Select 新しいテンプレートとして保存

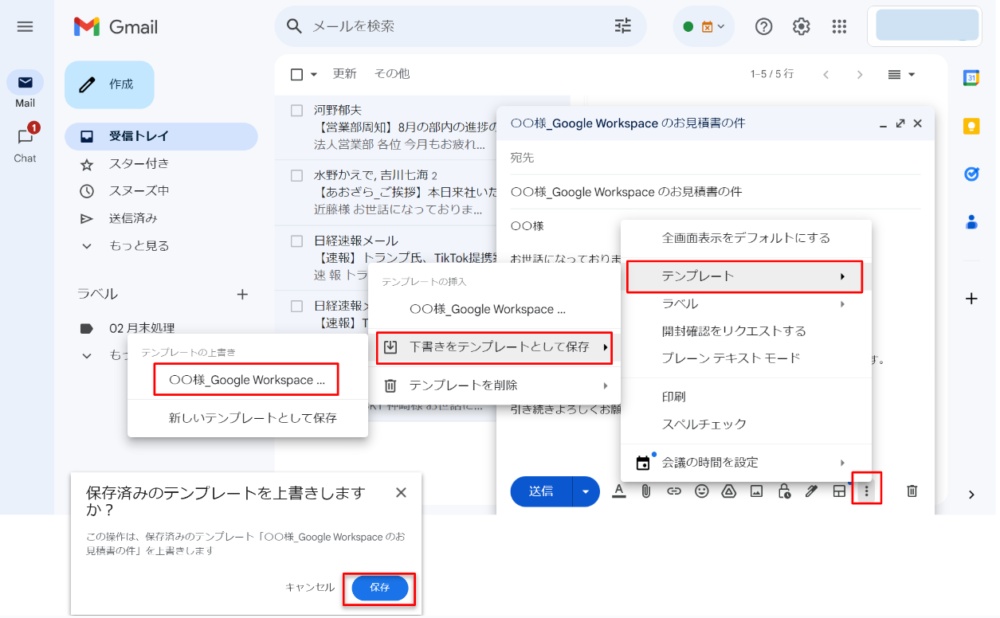coord(247,418)
